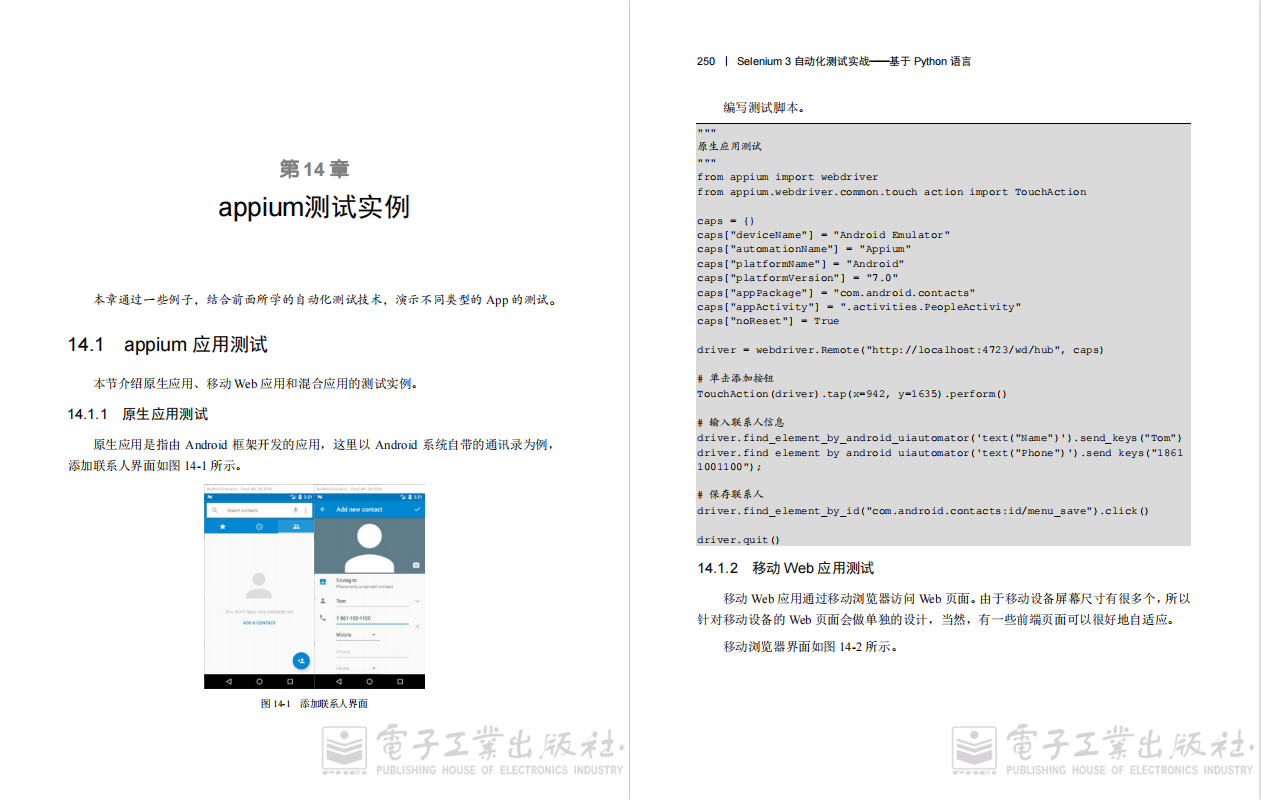Open the three-dot overflow menu in the contacts search bar
1261x800 pixels.
pos(305,510)
